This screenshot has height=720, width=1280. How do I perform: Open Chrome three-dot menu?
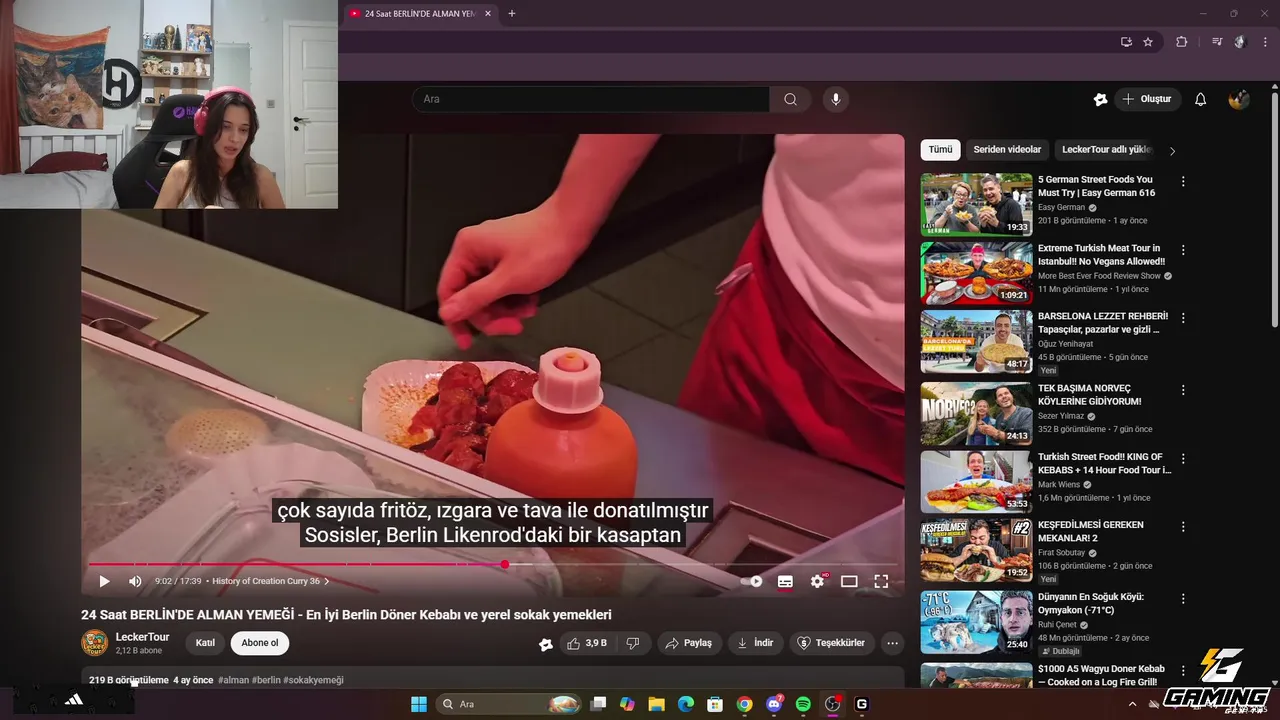tap(1265, 42)
